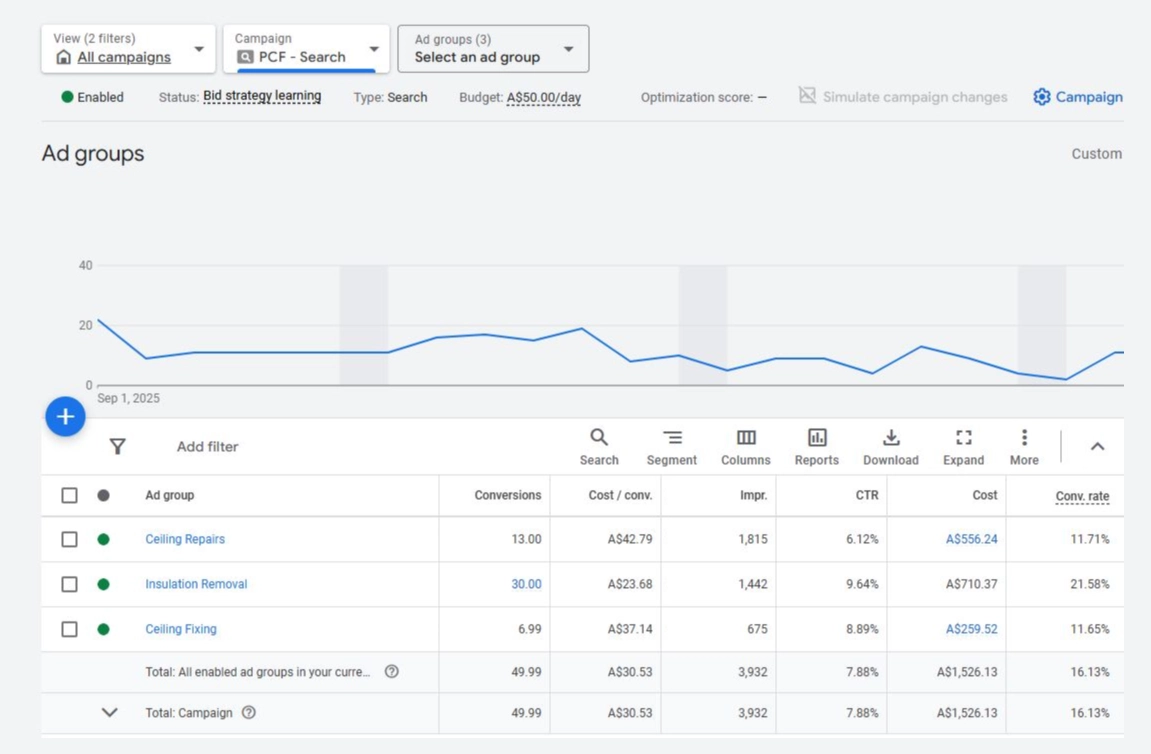Expand the Total: Campaign row chevron
Image resolution: width=1151 pixels, height=754 pixels.
coord(110,713)
